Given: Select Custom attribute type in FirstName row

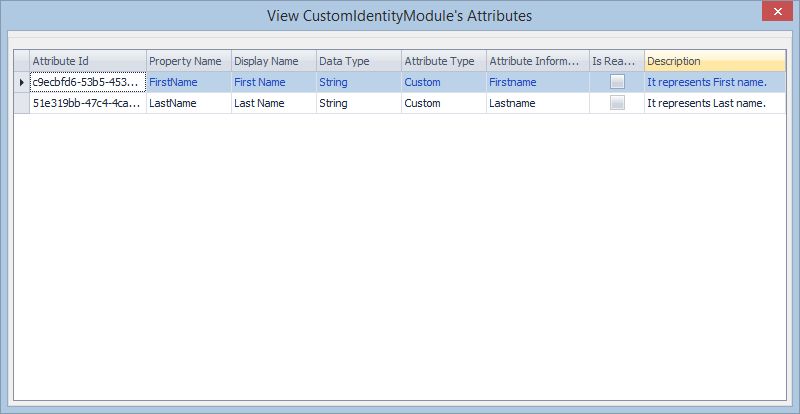Looking at the screenshot, I should 444,82.
